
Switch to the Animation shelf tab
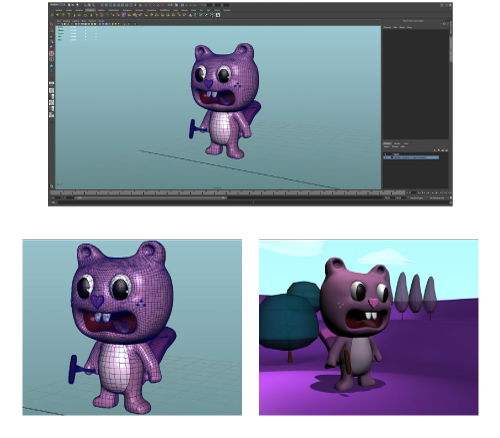(x=127, y=10)
